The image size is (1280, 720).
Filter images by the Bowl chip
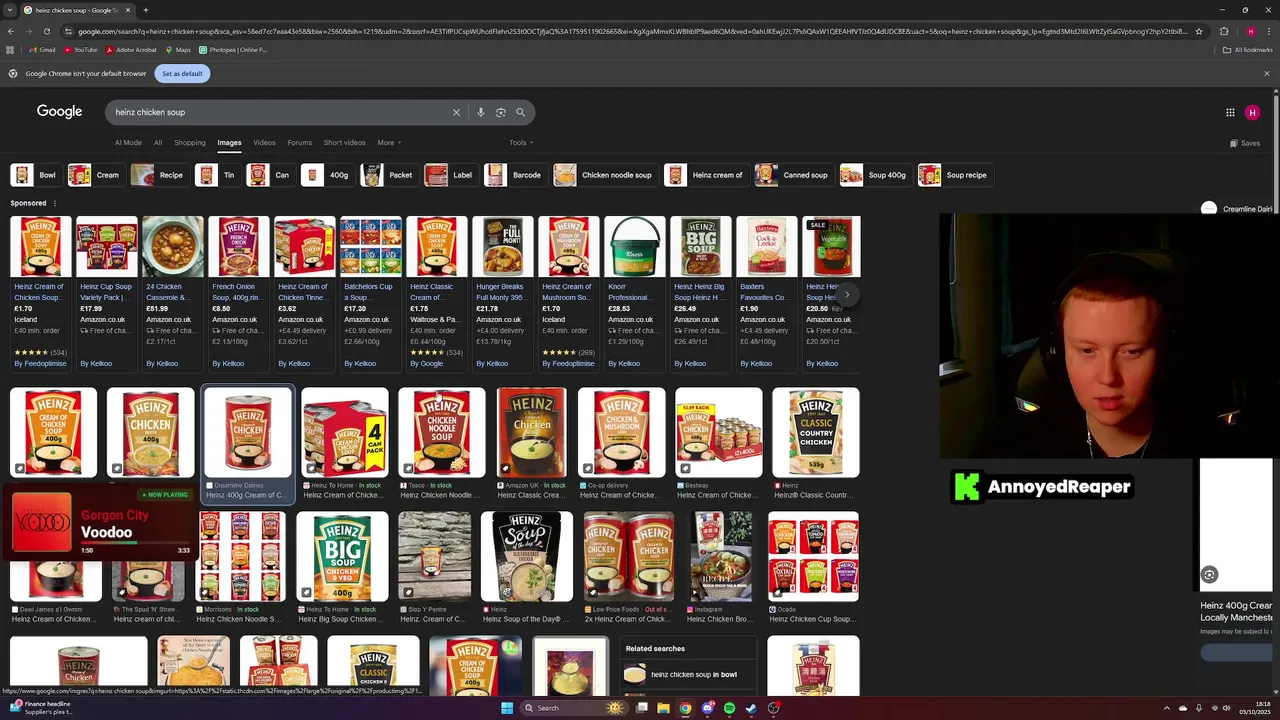[36, 175]
